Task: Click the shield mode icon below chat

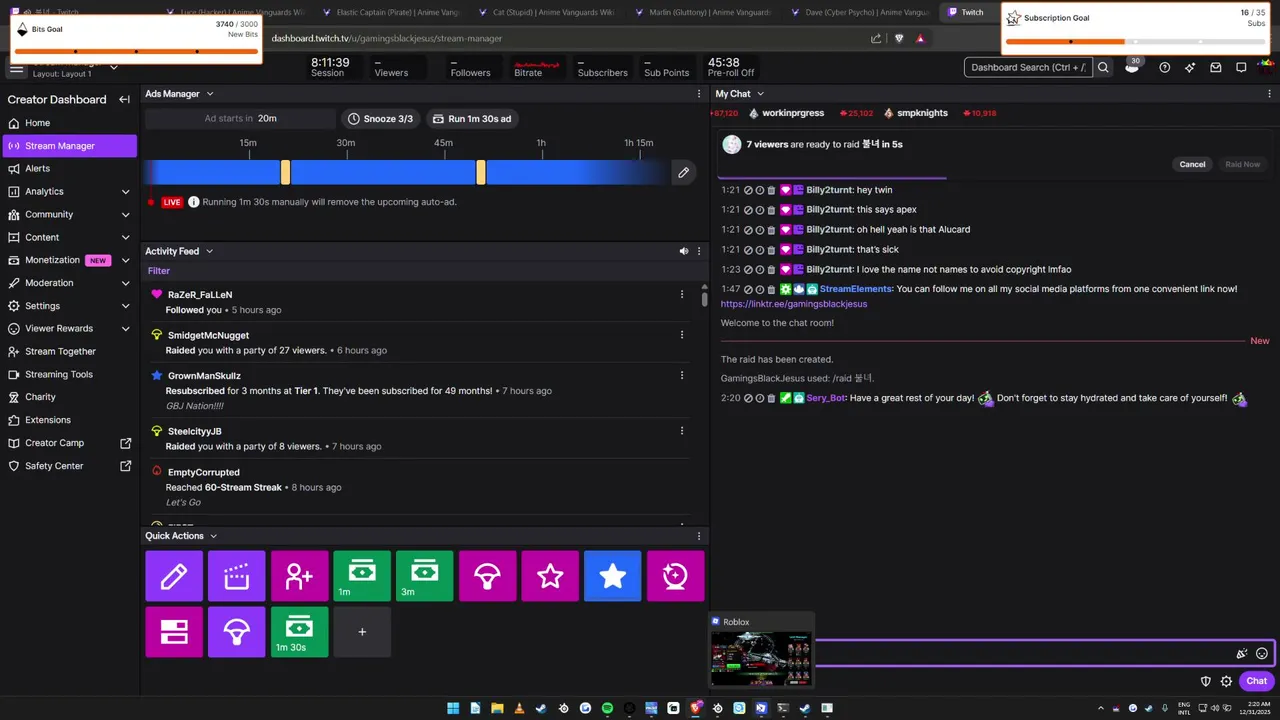Action: point(1207,681)
